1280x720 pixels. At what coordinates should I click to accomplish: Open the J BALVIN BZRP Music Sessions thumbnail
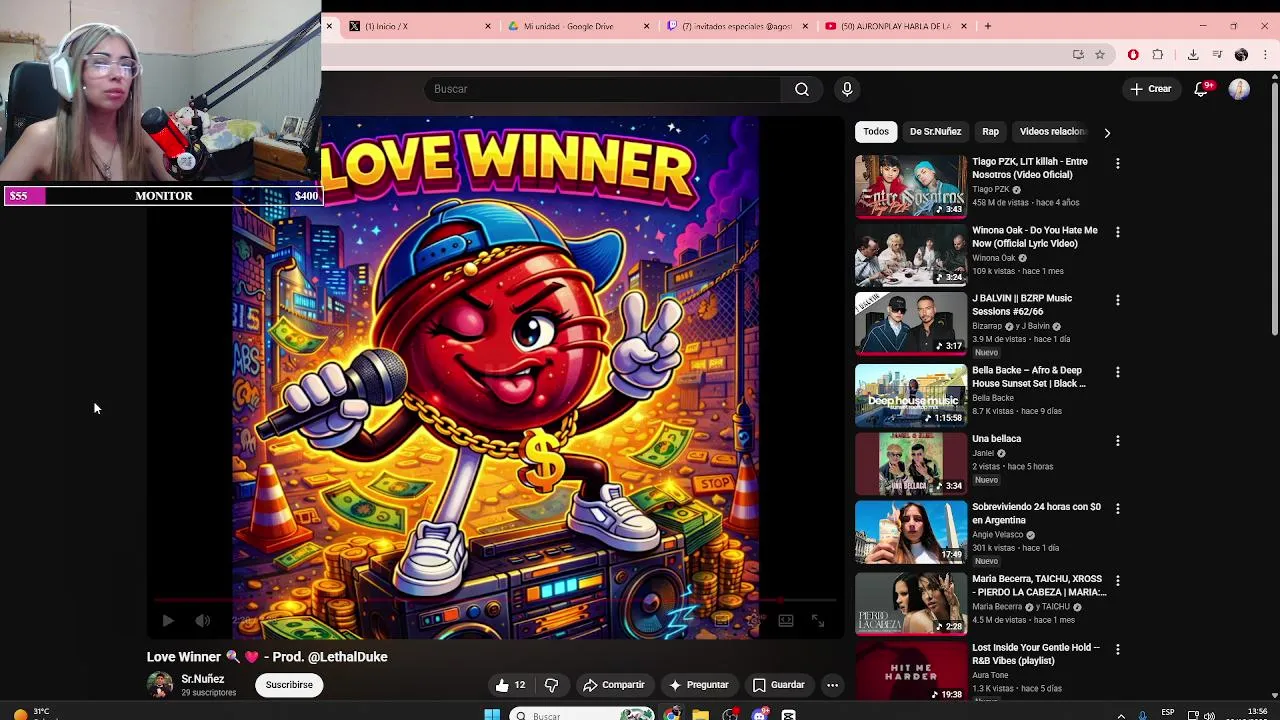pyautogui.click(x=911, y=323)
